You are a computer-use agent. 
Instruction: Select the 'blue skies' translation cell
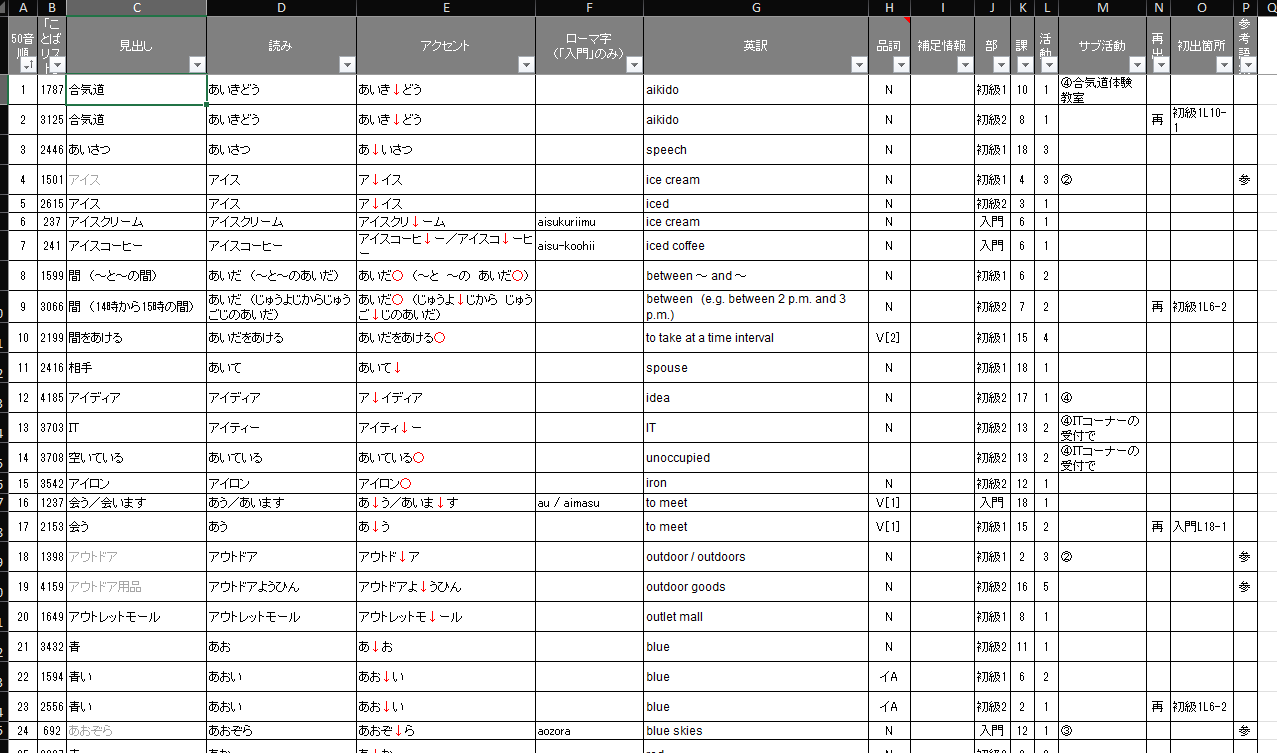pos(756,731)
